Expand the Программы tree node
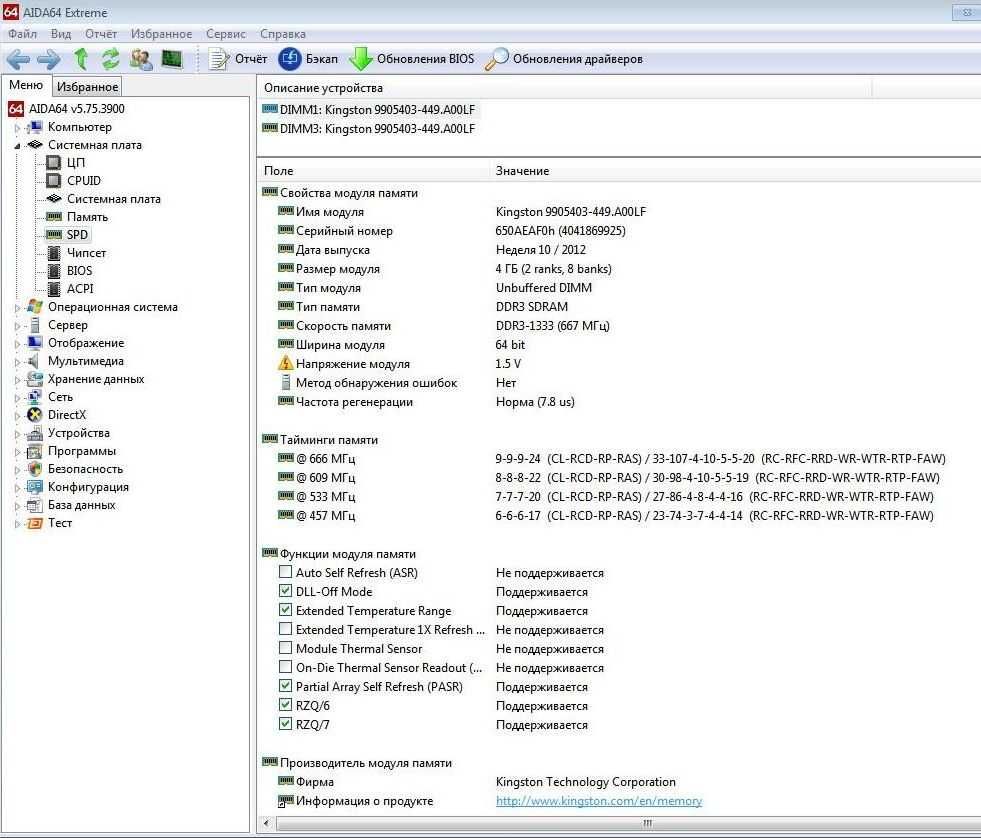Viewport: 981px width, 838px height. 18,452
